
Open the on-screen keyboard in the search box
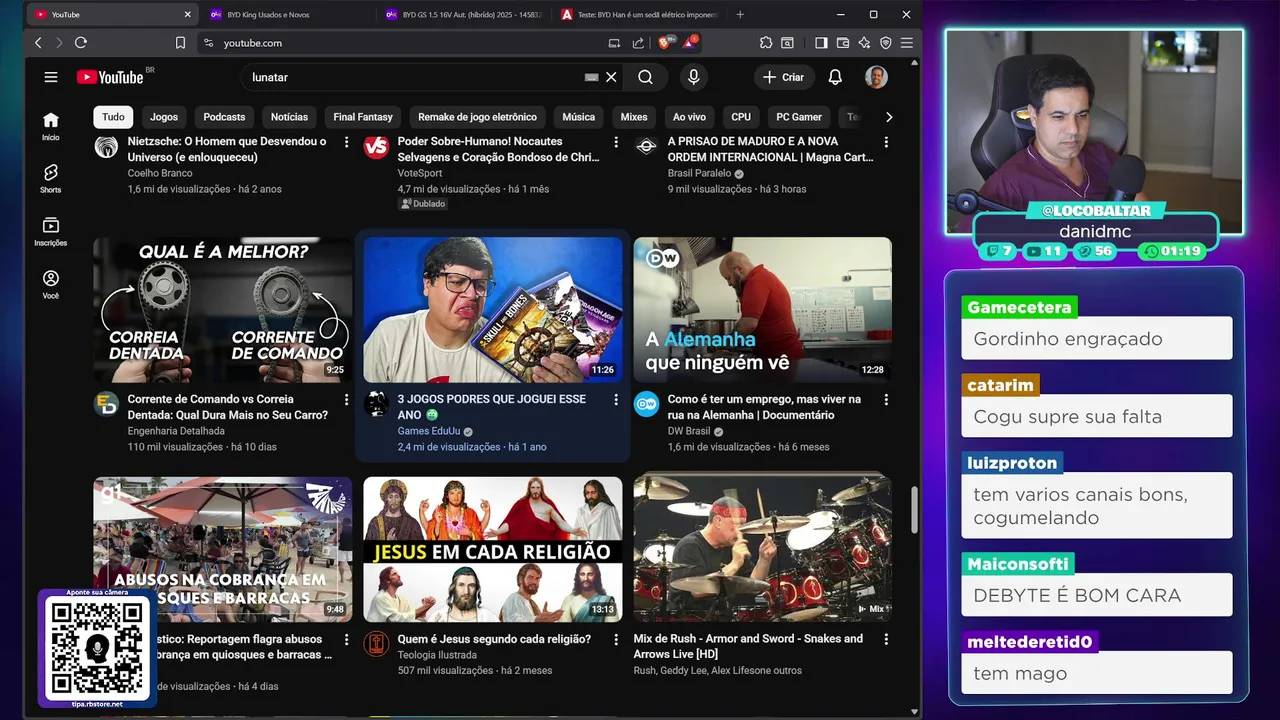591,77
